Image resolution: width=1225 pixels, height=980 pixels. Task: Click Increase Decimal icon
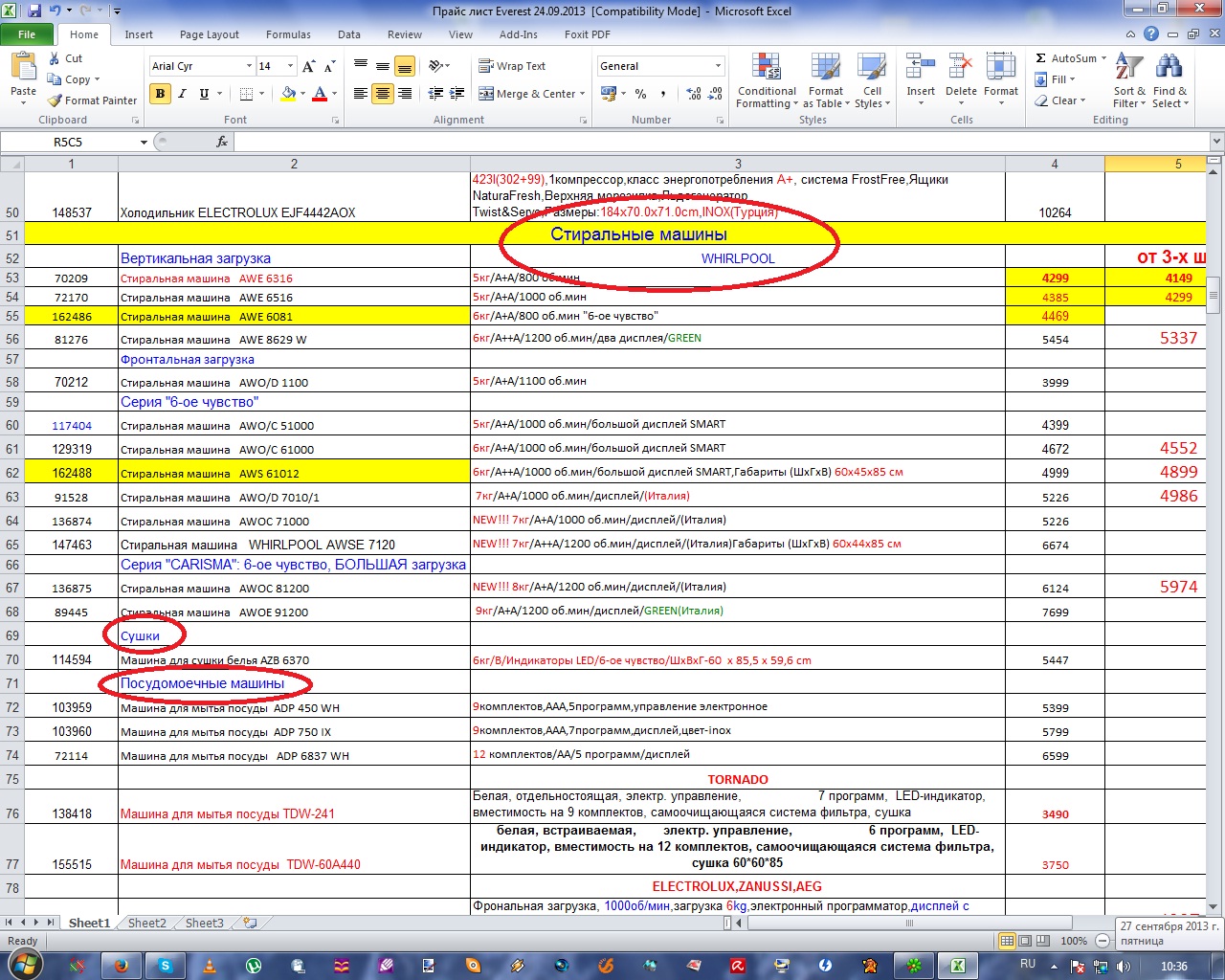694,94
